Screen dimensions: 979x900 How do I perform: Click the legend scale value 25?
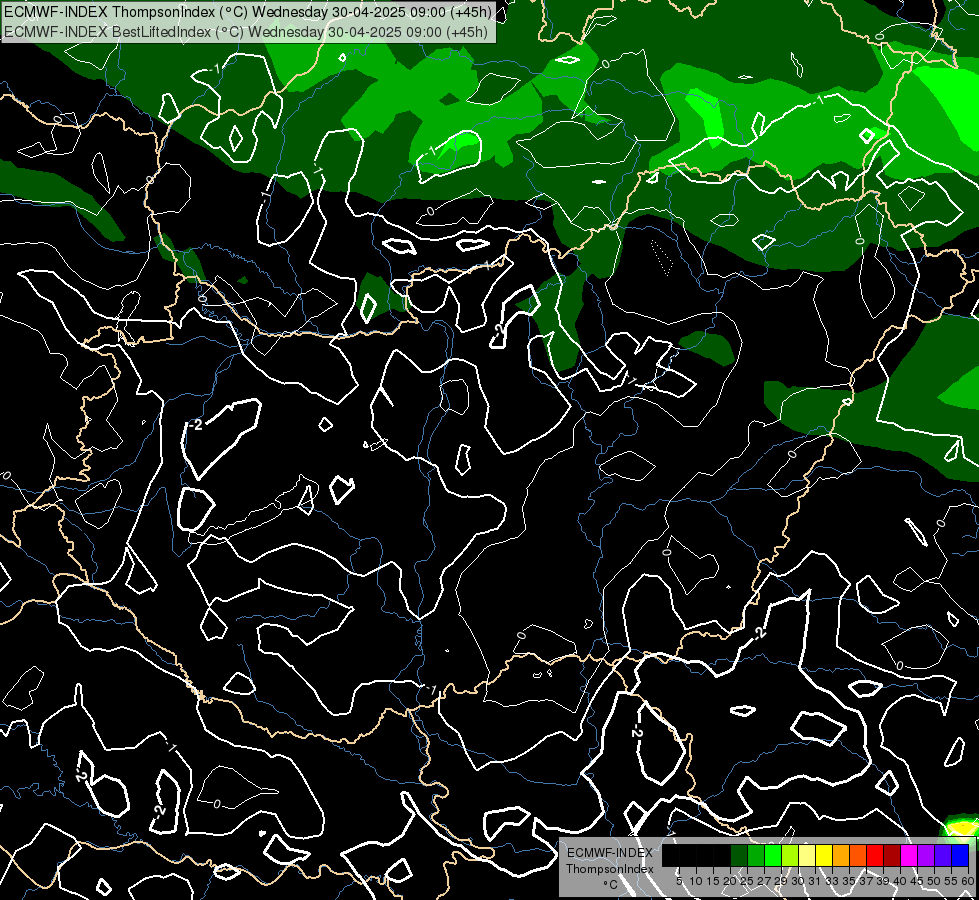[747, 881]
